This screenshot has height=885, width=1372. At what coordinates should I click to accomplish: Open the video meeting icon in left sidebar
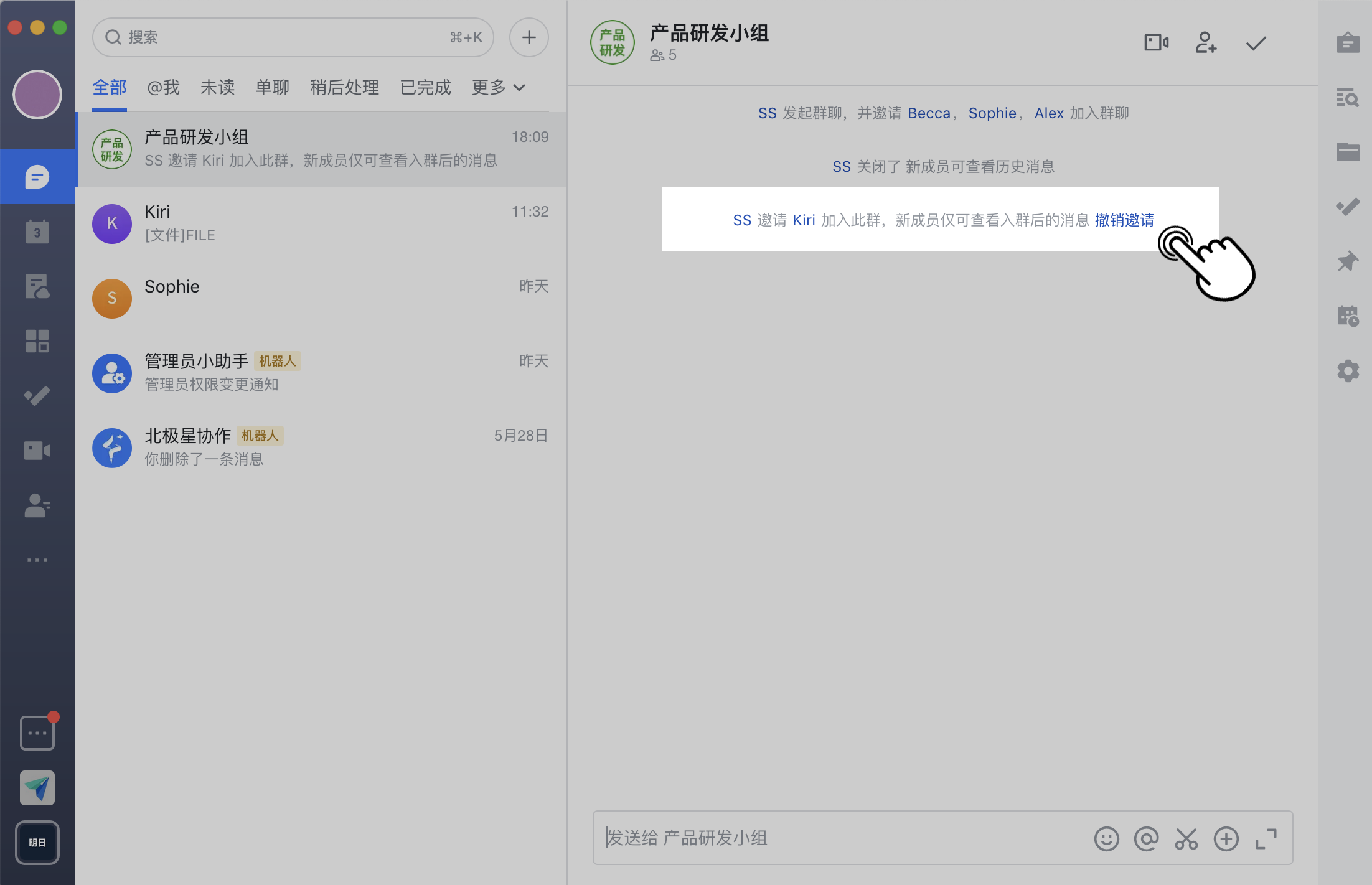coord(37,451)
